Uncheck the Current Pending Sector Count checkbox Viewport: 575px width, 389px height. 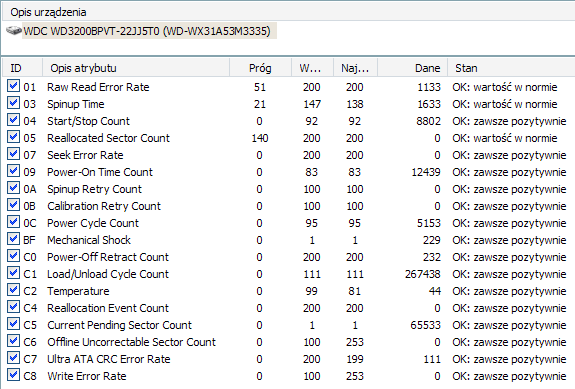point(13,324)
